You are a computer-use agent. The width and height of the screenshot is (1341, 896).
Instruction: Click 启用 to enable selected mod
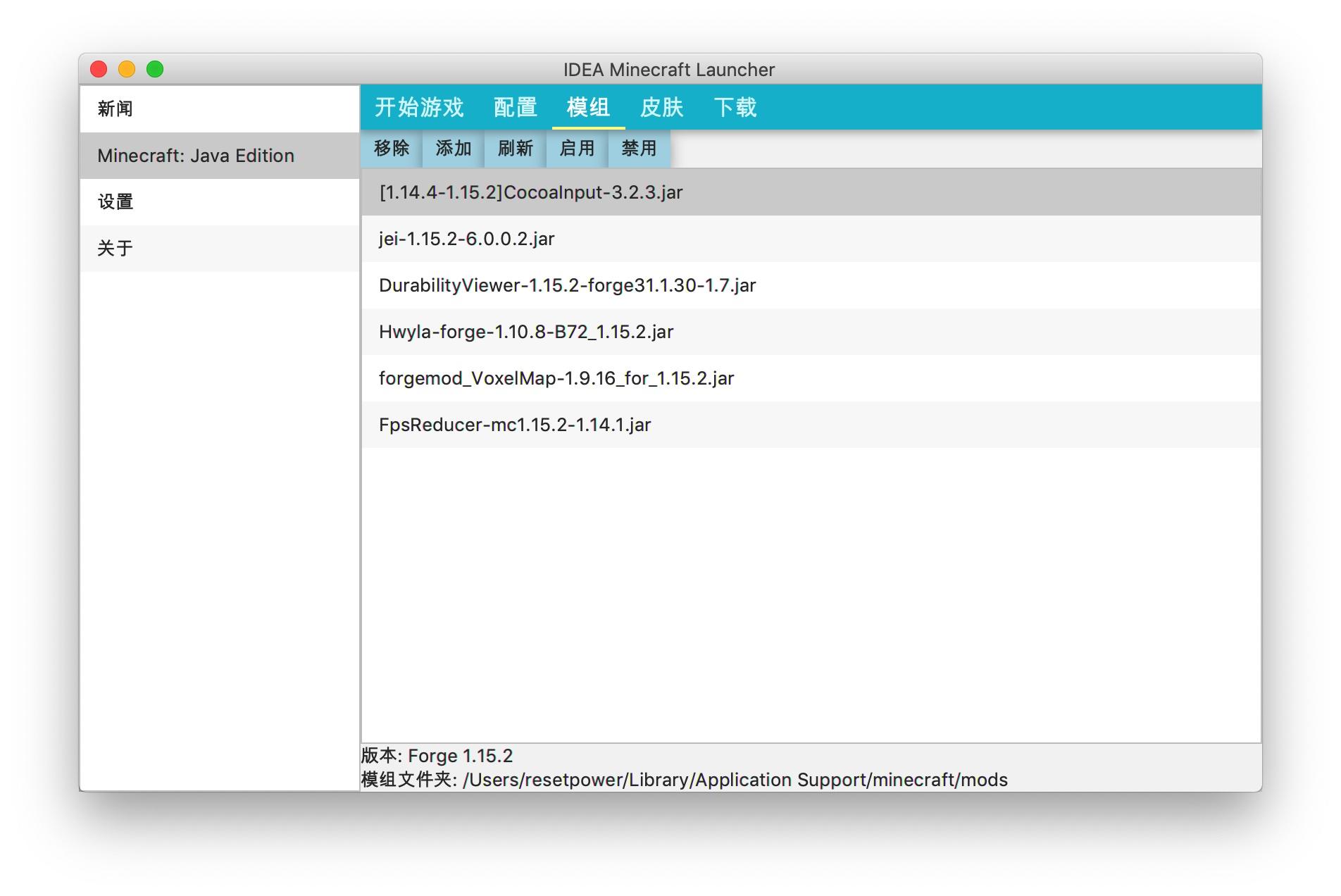[x=575, y=149]
